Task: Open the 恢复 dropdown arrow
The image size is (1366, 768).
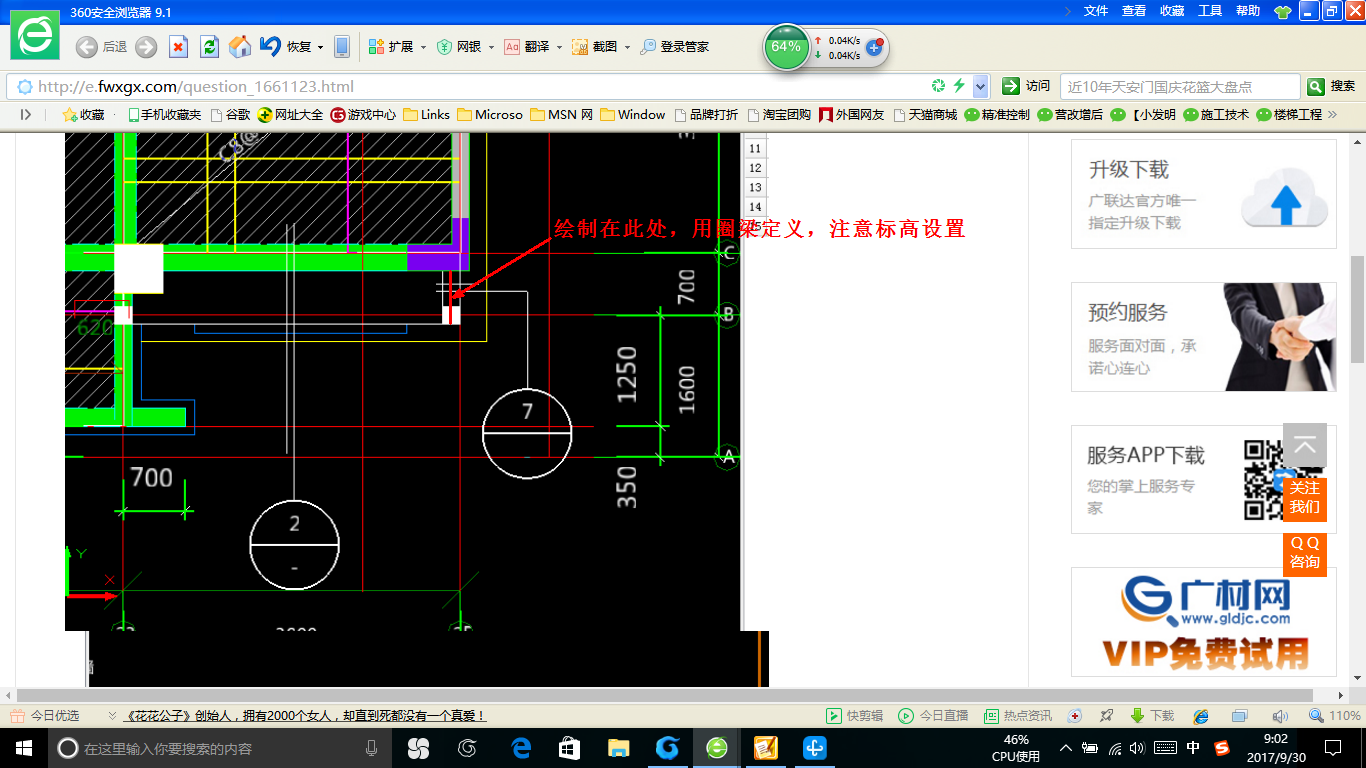Action: 320,47
